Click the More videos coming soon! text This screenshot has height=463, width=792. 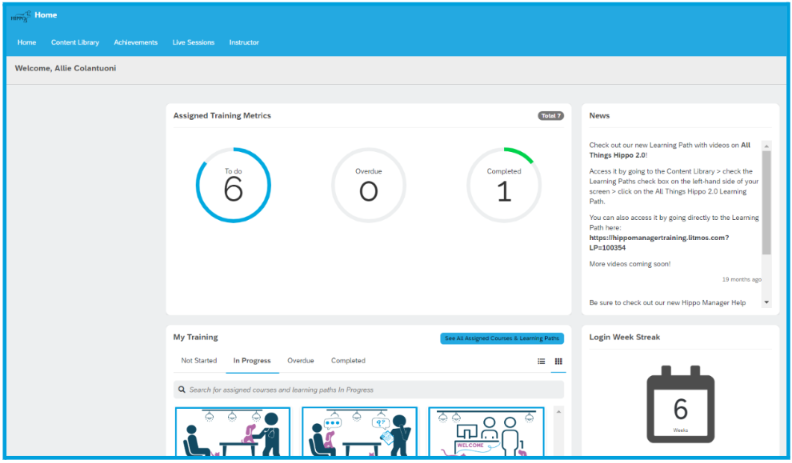630,264
